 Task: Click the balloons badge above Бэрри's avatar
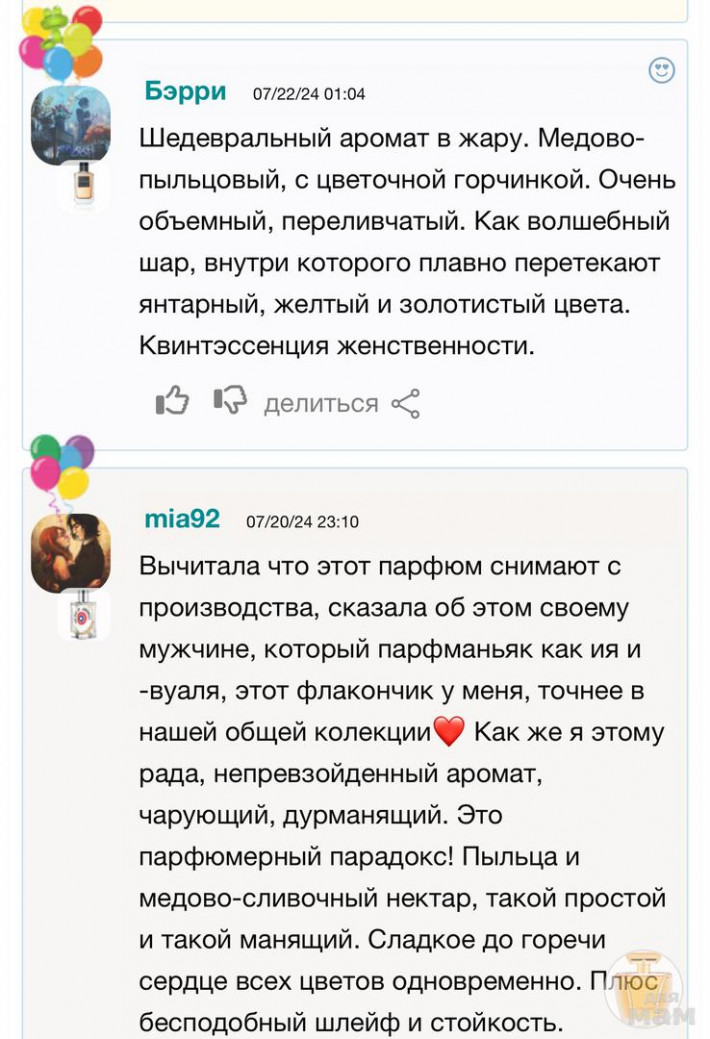[x=62, y=42]
